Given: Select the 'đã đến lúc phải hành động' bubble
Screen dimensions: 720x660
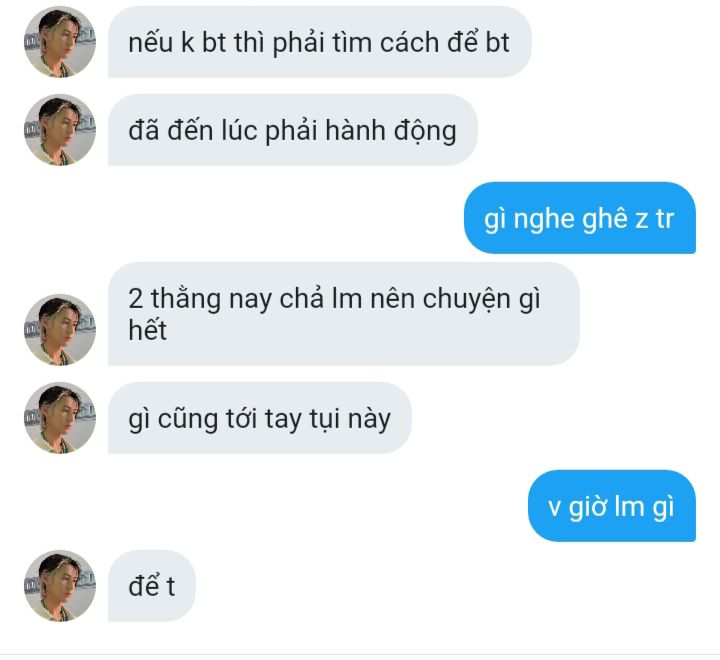Looking at the screenshot, I should point(292,130).
